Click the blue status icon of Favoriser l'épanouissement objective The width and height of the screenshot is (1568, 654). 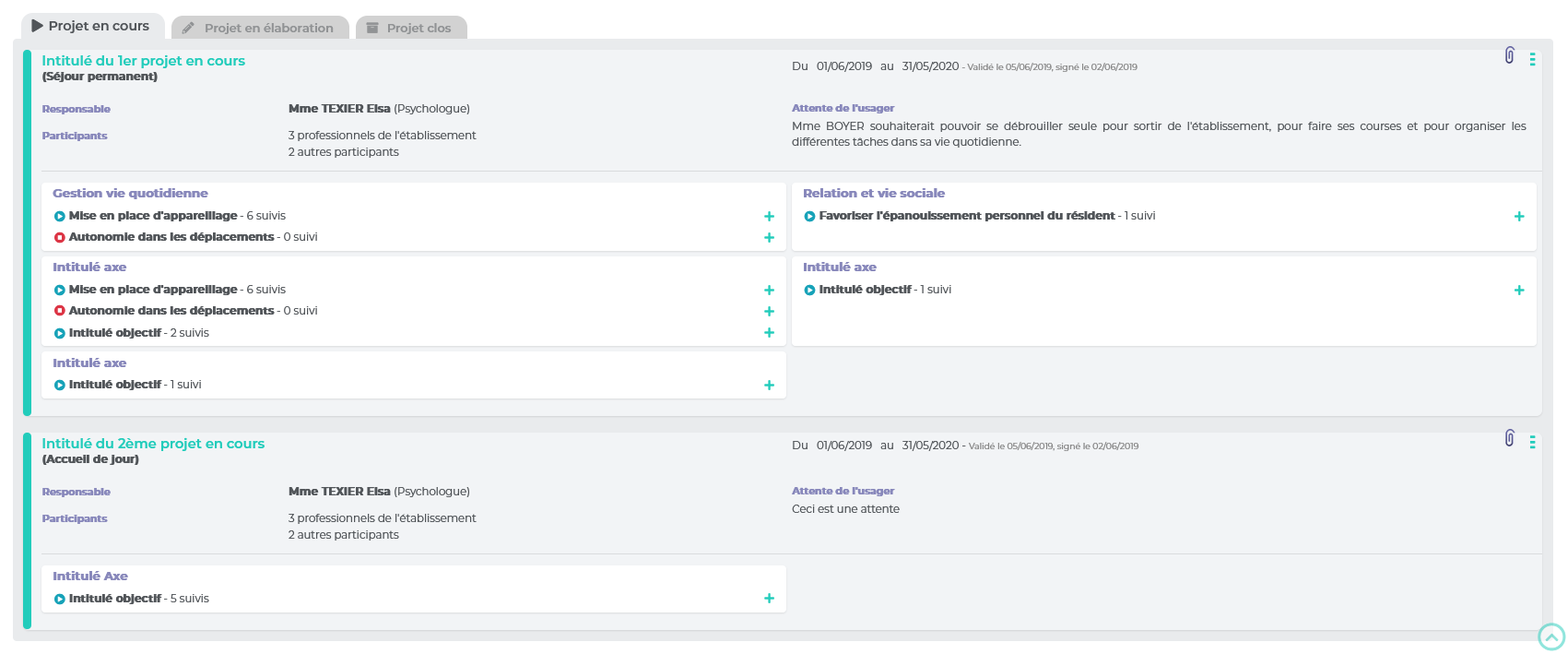pos(809,217)
